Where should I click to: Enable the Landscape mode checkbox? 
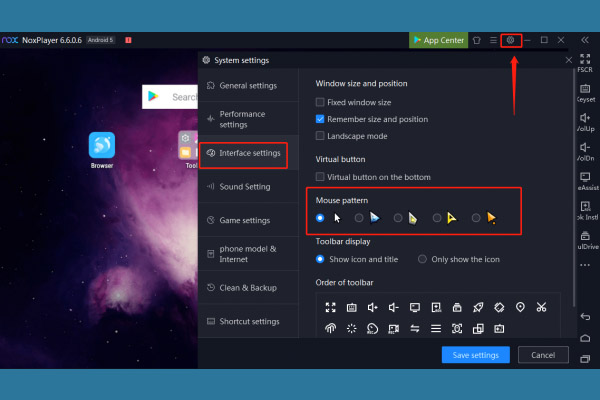[x=320, y=136]
